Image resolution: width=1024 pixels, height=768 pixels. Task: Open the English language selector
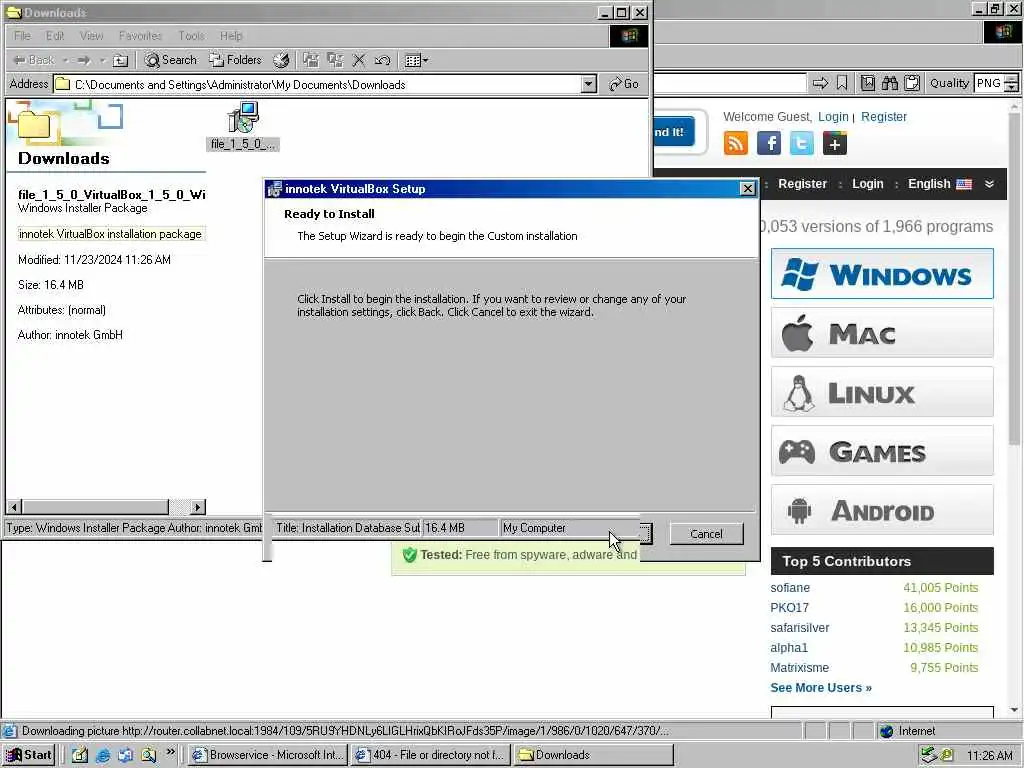pyautogui.click(x=940, y=184)
